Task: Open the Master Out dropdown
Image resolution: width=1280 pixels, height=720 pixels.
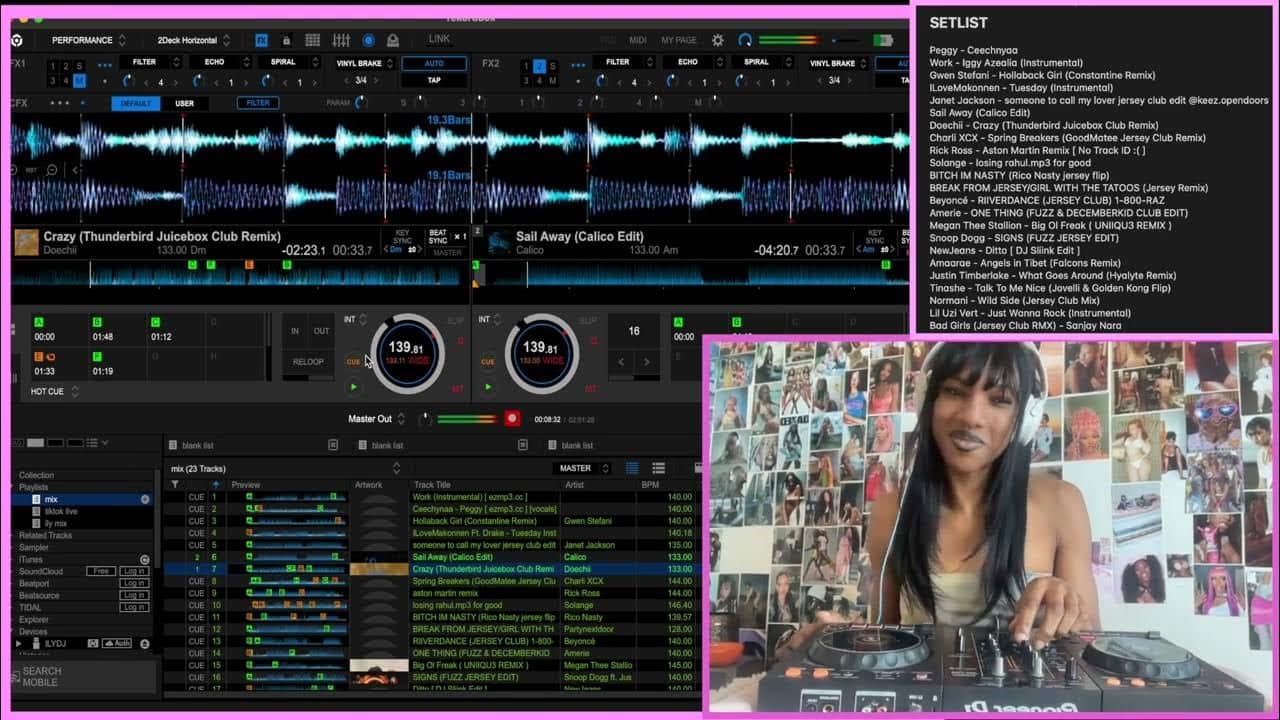Action: pos(377,419)
